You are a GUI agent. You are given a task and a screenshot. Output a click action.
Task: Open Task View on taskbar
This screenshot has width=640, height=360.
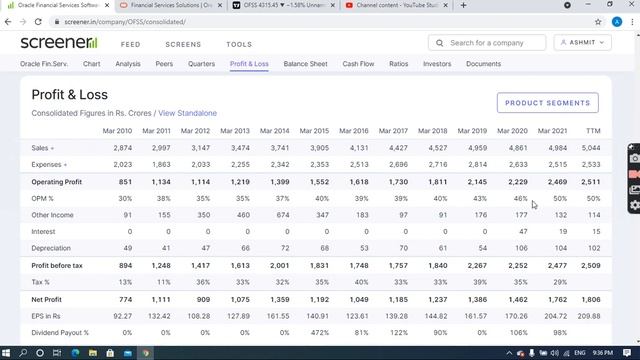(57, 353)
